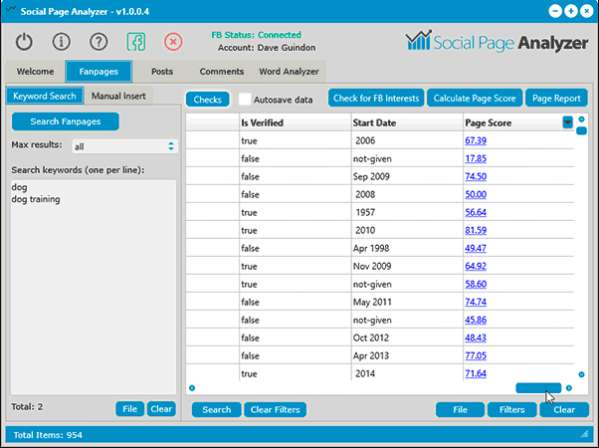Select the May 2011 start date cell
Screen dimensions: 599x448
pos(407,302)
